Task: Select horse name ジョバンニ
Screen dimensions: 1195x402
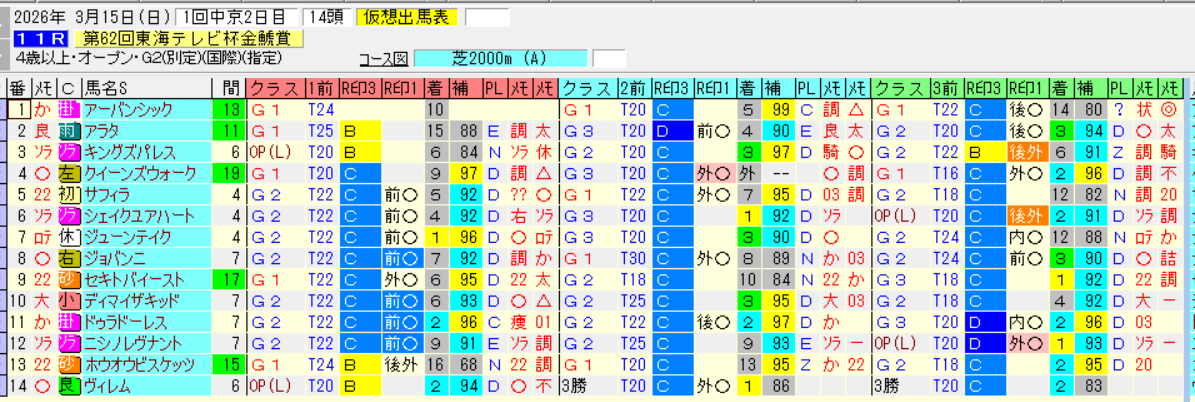Action: pos(114,259)
